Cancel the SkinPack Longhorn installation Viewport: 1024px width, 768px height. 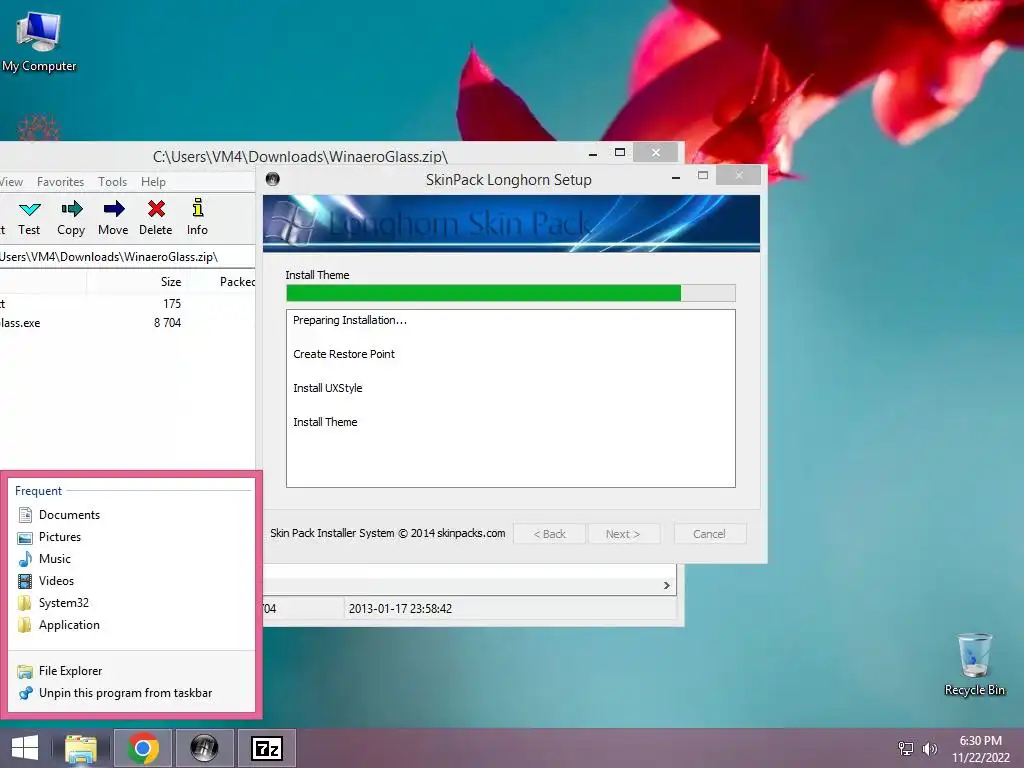pos(709,534)
